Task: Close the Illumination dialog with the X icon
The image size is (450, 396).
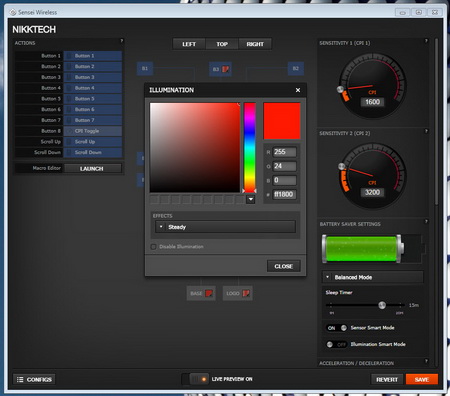Action: (298, 90)
